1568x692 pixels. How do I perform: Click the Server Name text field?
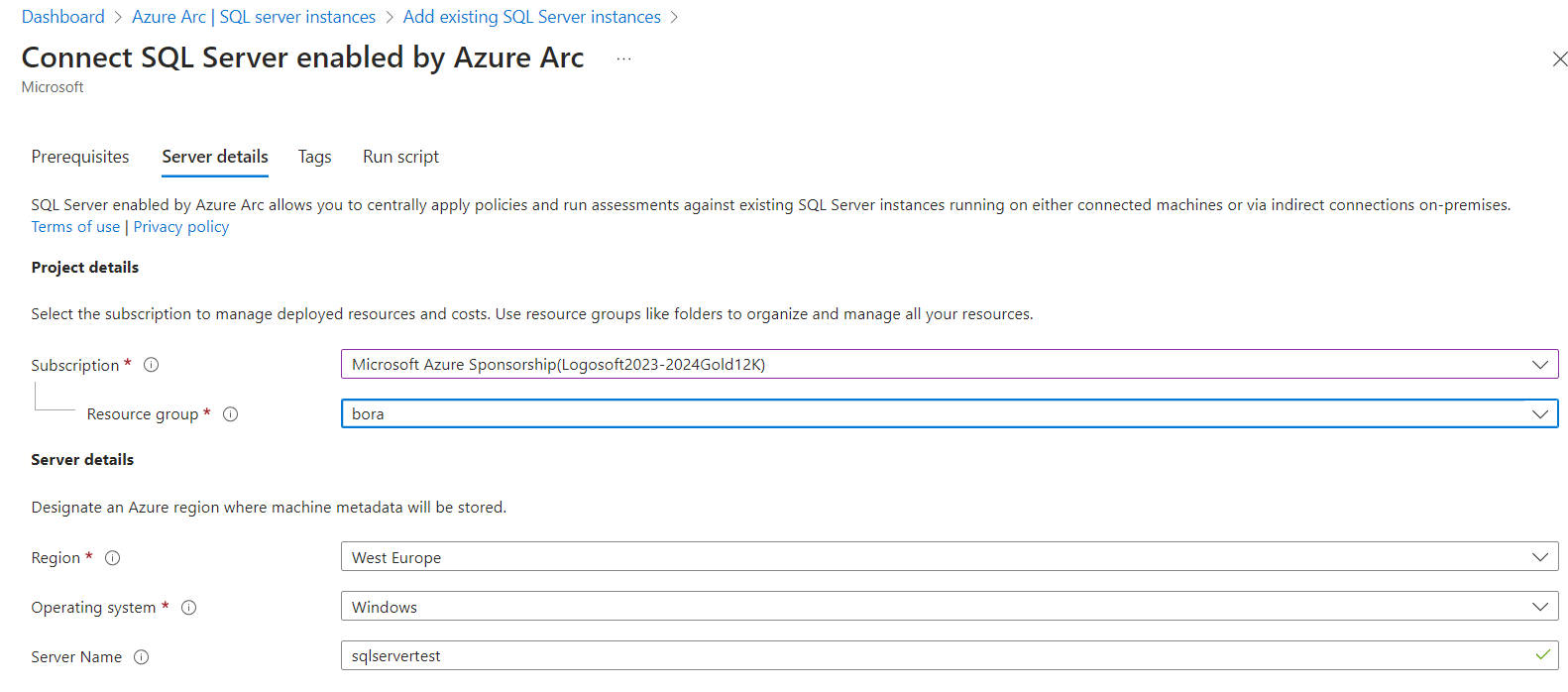coord(932,656)
